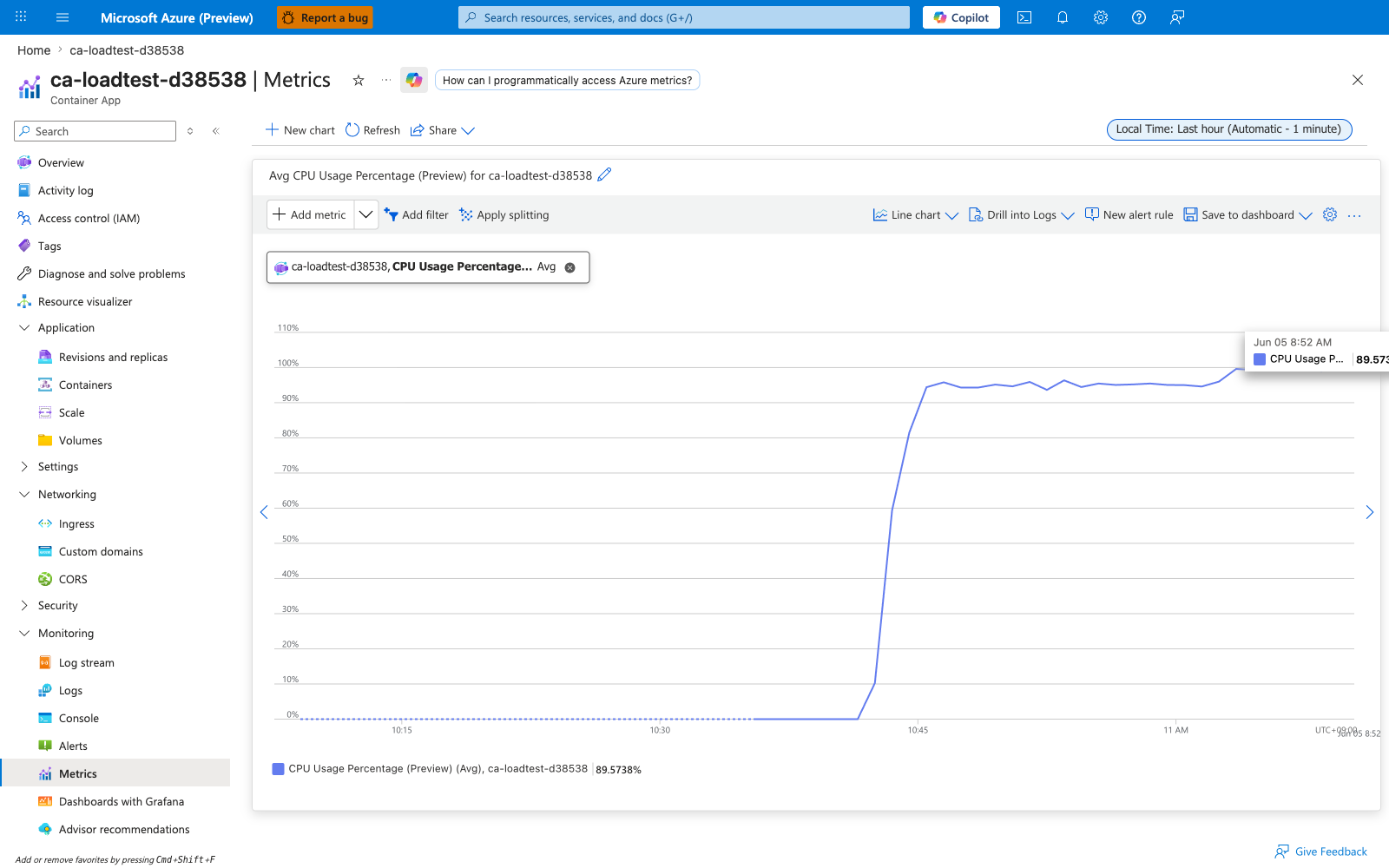
Task: Open the notifications bell
Action: (x=1063, y=17)
